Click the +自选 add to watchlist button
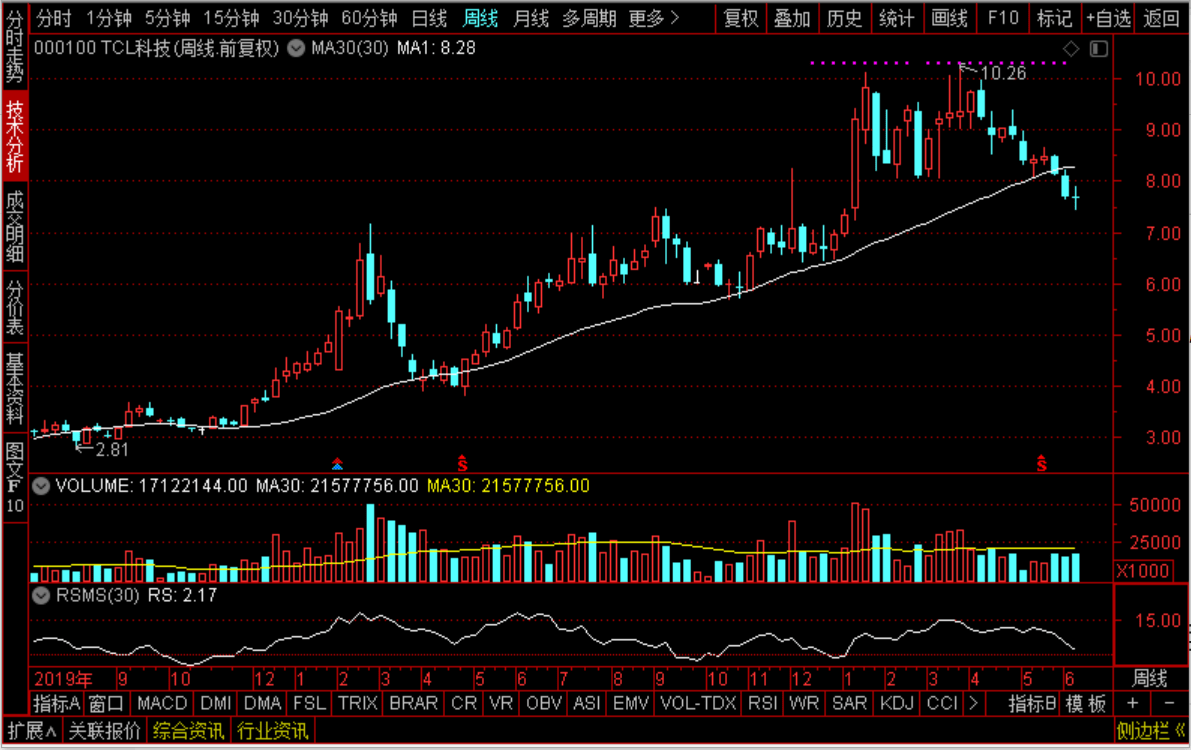 (1108, 18)
